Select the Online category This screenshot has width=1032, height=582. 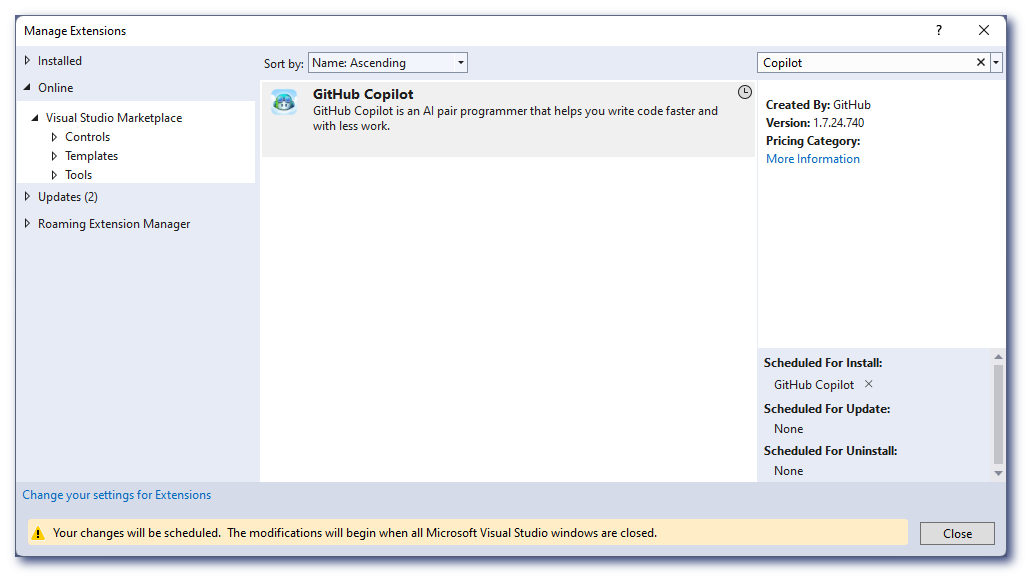[x=55, y=88]
